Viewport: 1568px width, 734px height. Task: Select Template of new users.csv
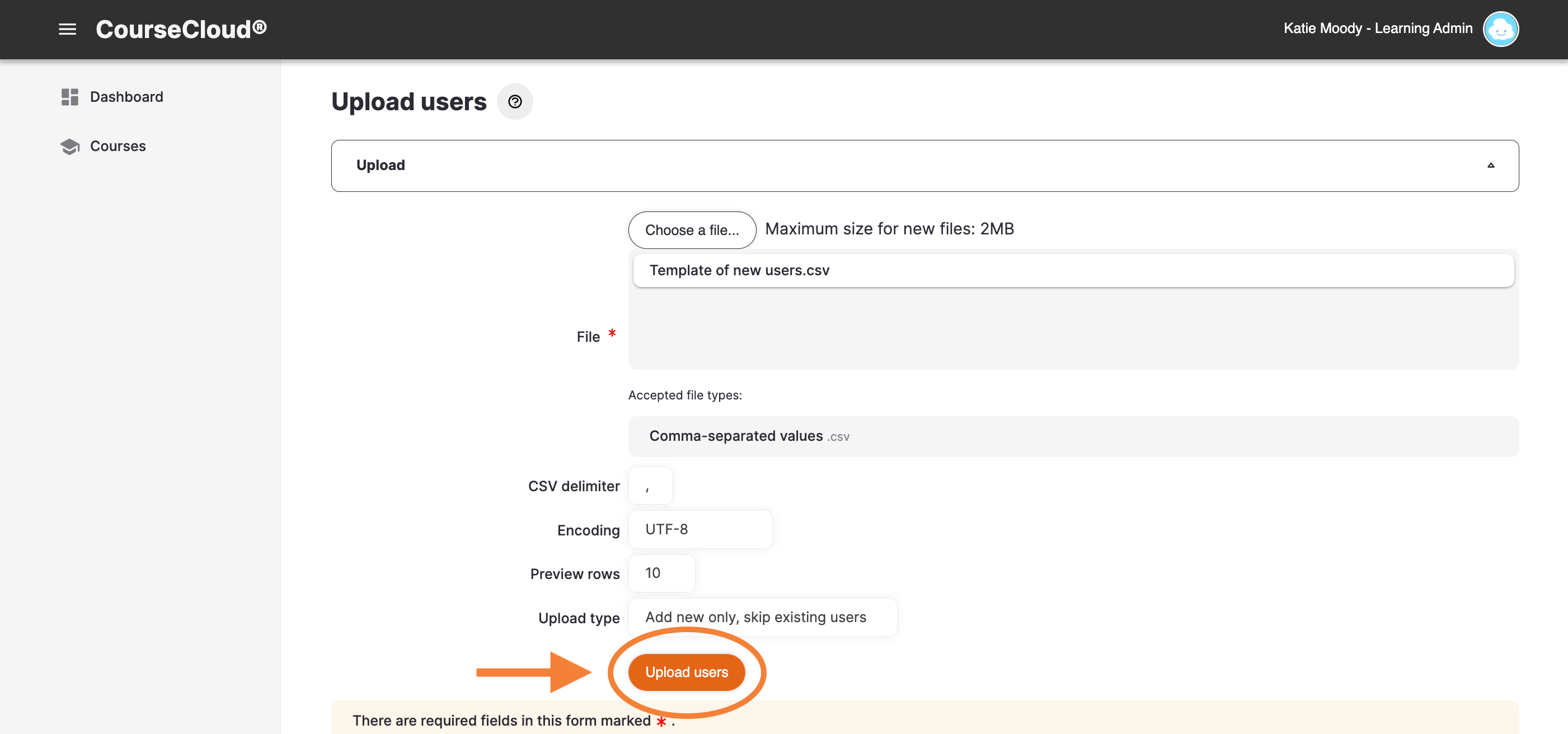click(740, 270)
